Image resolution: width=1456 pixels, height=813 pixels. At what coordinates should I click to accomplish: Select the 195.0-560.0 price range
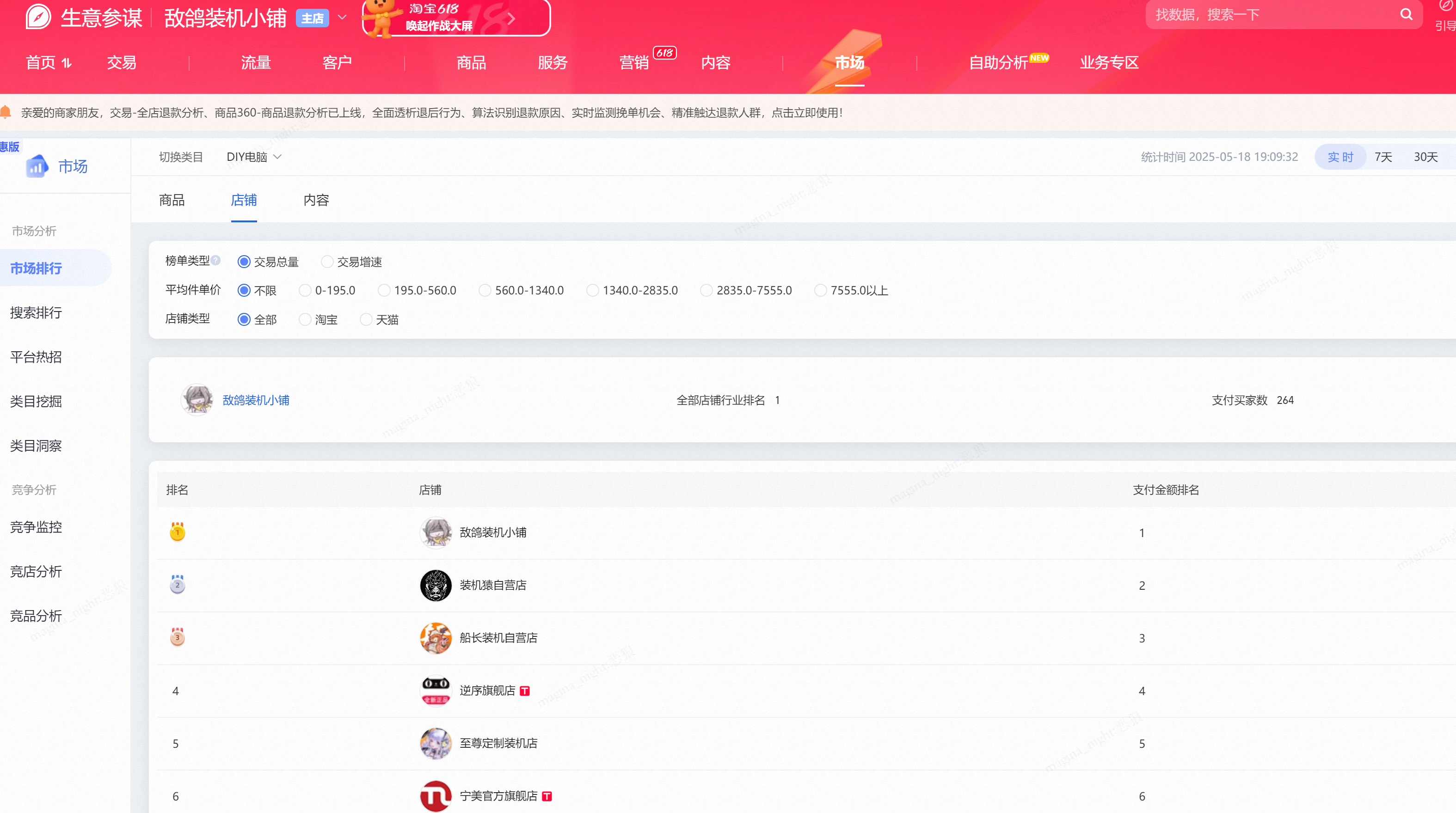pyautogui.click(x=384, y=290)
